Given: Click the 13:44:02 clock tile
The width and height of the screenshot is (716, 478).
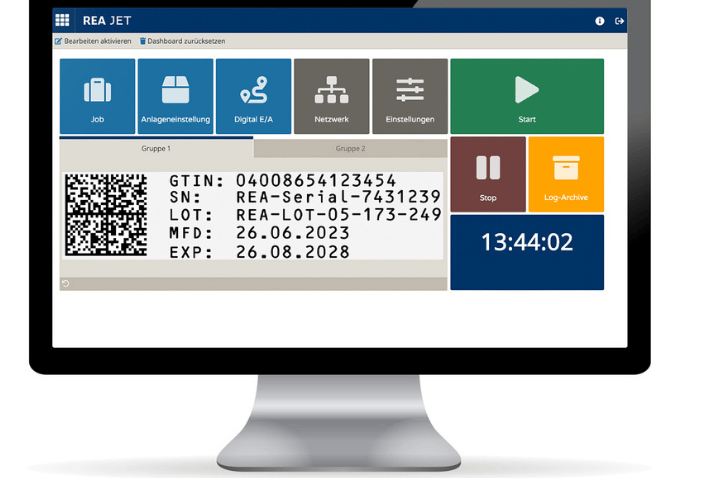Looking at the screenshot, I should [x=527, y=252].
